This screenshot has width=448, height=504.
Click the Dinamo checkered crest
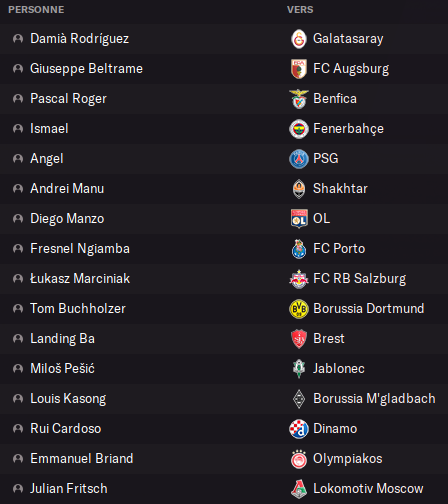(299, 429)
